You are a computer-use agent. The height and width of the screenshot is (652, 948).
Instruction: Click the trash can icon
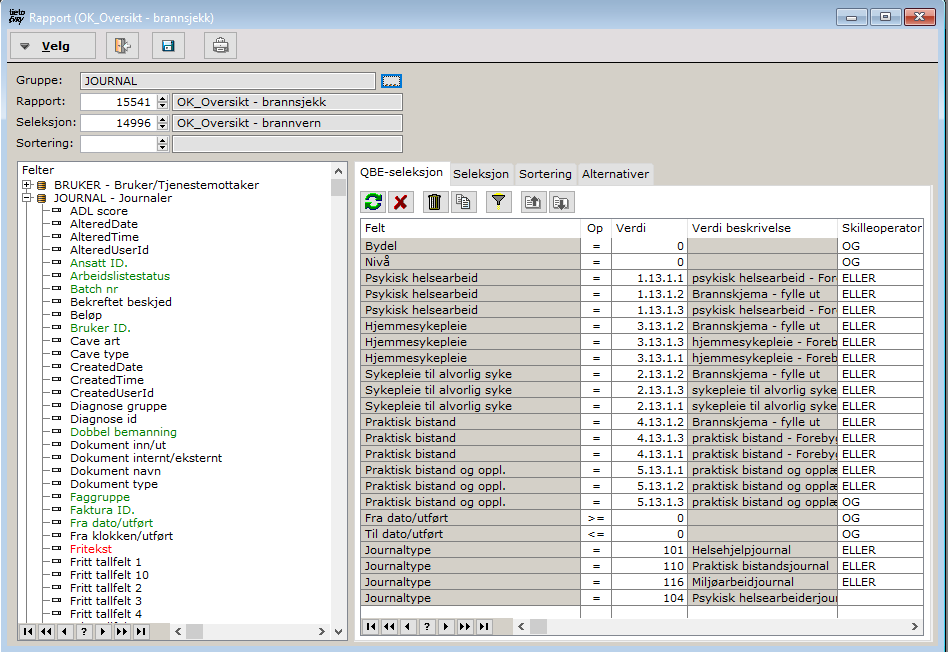point(434,202)
